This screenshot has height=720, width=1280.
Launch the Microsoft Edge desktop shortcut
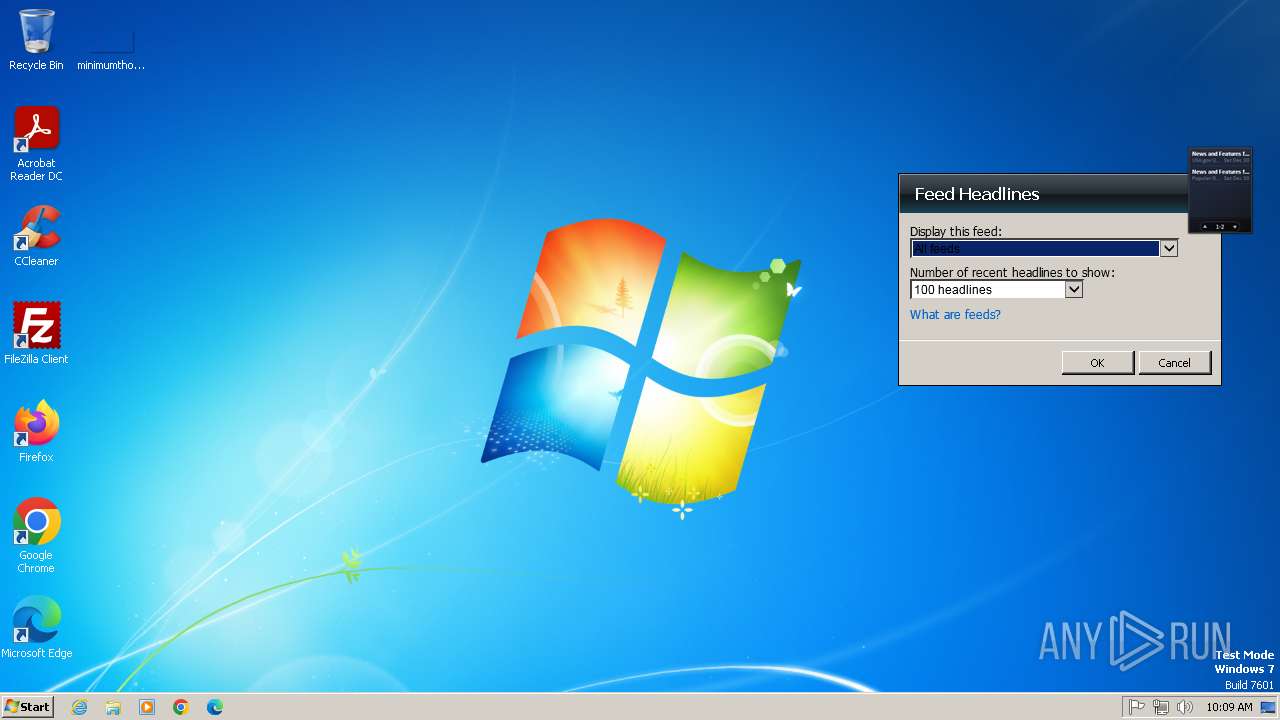click(36, 628)
